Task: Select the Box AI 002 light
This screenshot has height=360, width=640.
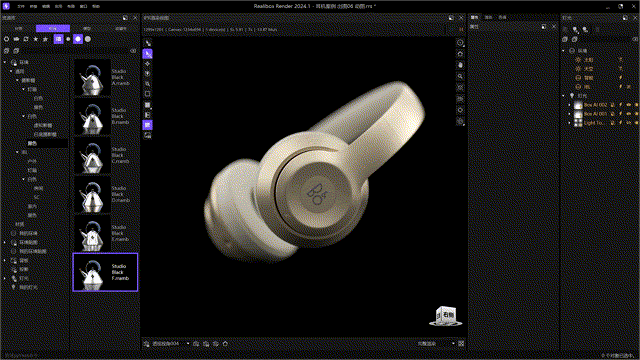Action: pyautogui.click(x=596, y=105)
